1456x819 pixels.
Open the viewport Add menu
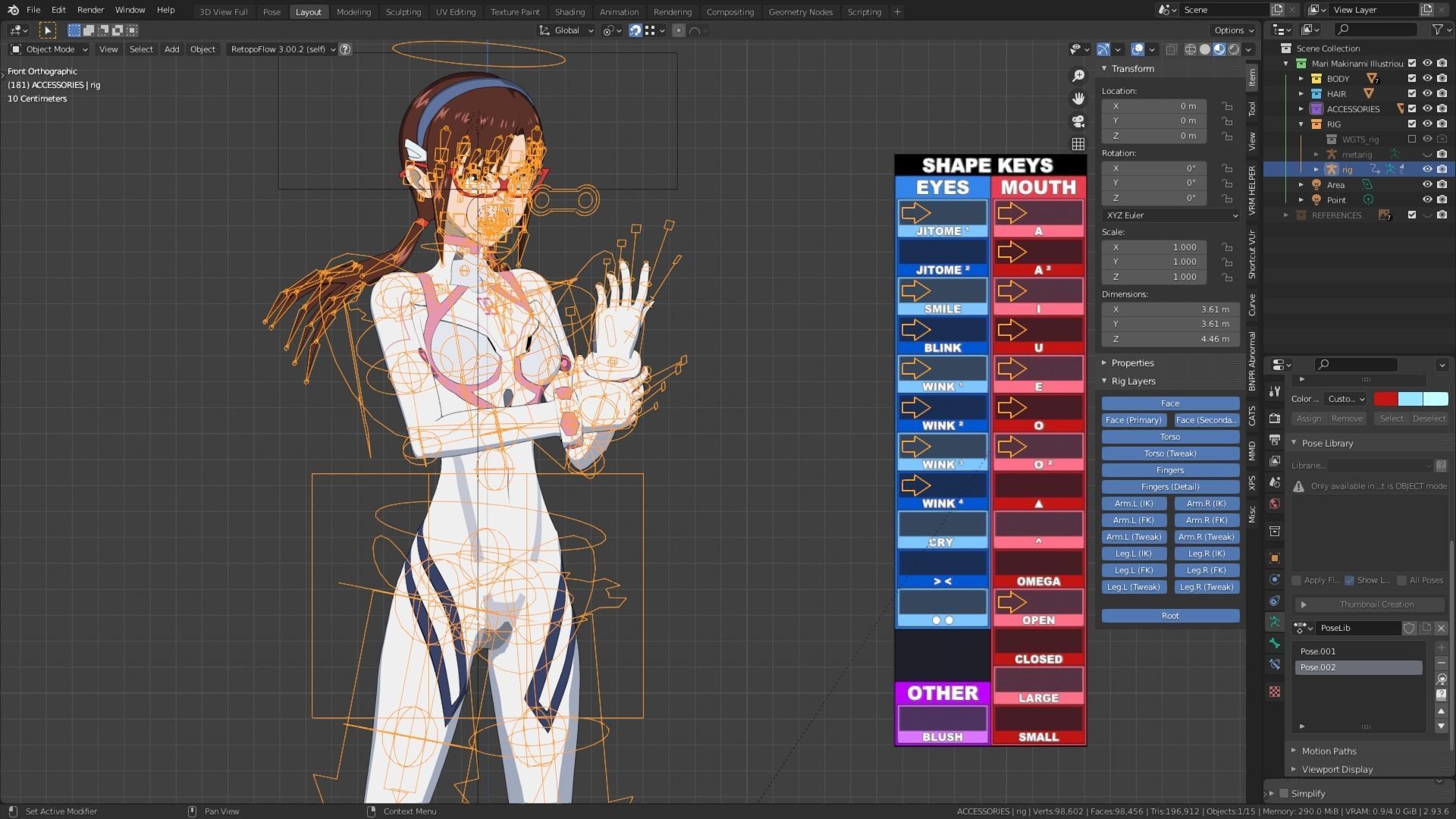tap(172, 49)
